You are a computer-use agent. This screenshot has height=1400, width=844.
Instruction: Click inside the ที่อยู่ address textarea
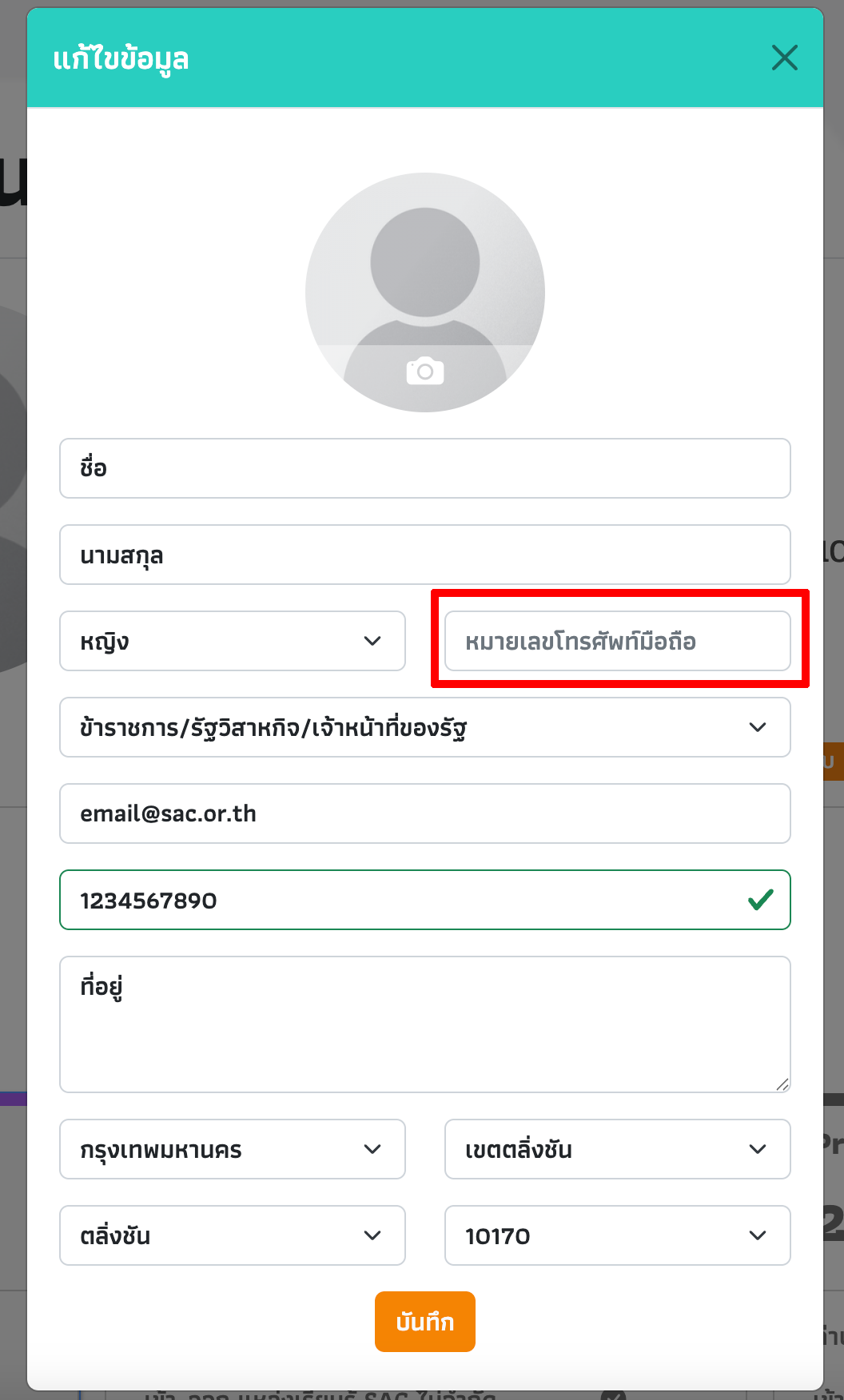(x=425, y=1024)
